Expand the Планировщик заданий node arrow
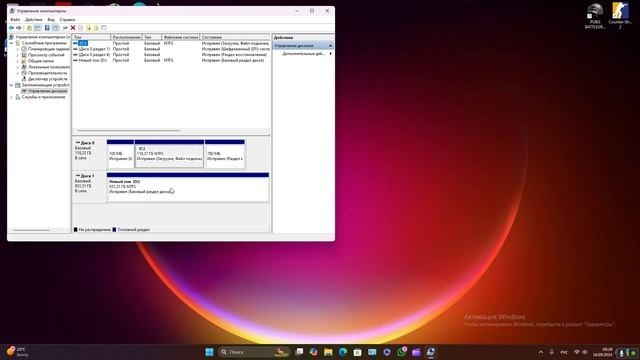Viewport: 640px width, 360px height. (18, 49)
